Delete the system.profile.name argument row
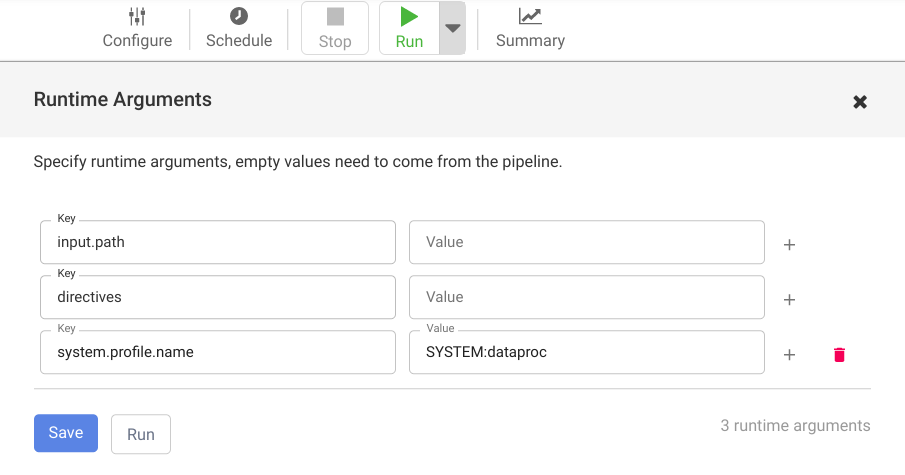The width and height of the screenshot is (905, 475). click(x=839, y=354)
